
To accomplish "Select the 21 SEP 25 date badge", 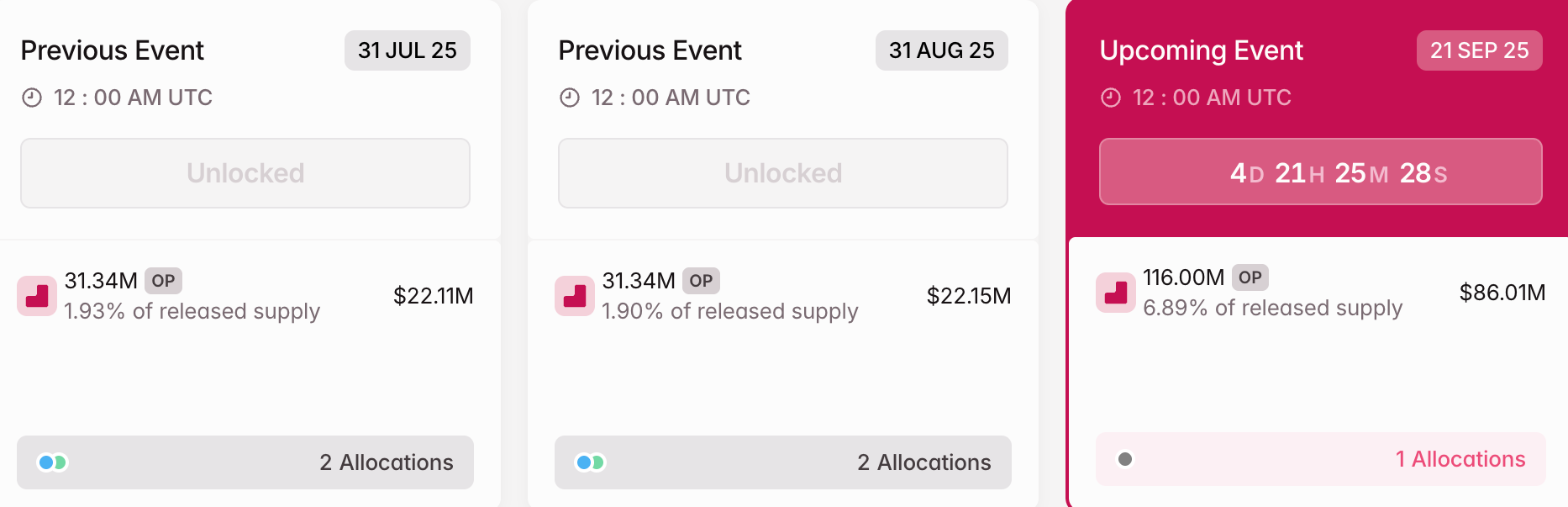I will pos(1480,50).
